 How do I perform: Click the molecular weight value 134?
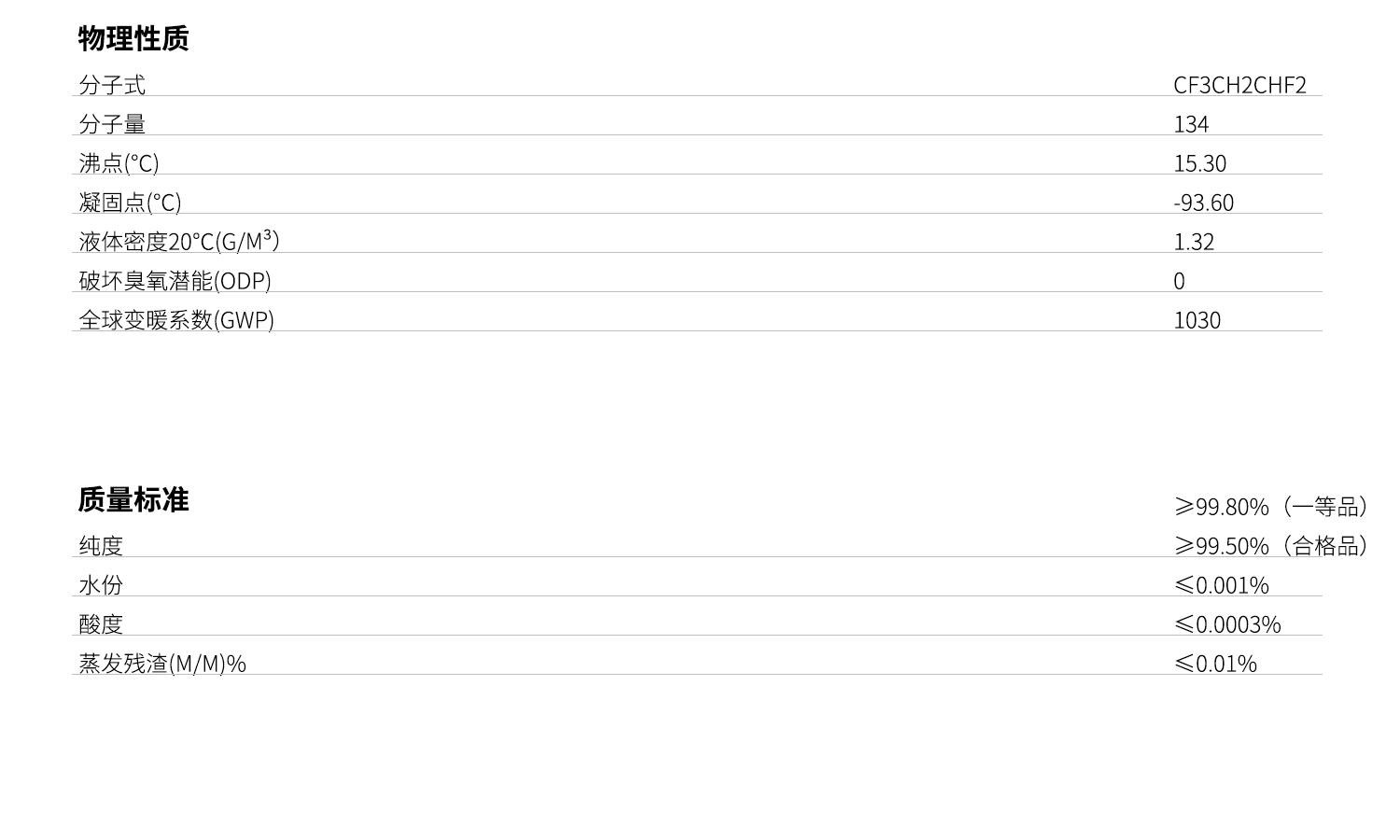tap(1191, 124)
